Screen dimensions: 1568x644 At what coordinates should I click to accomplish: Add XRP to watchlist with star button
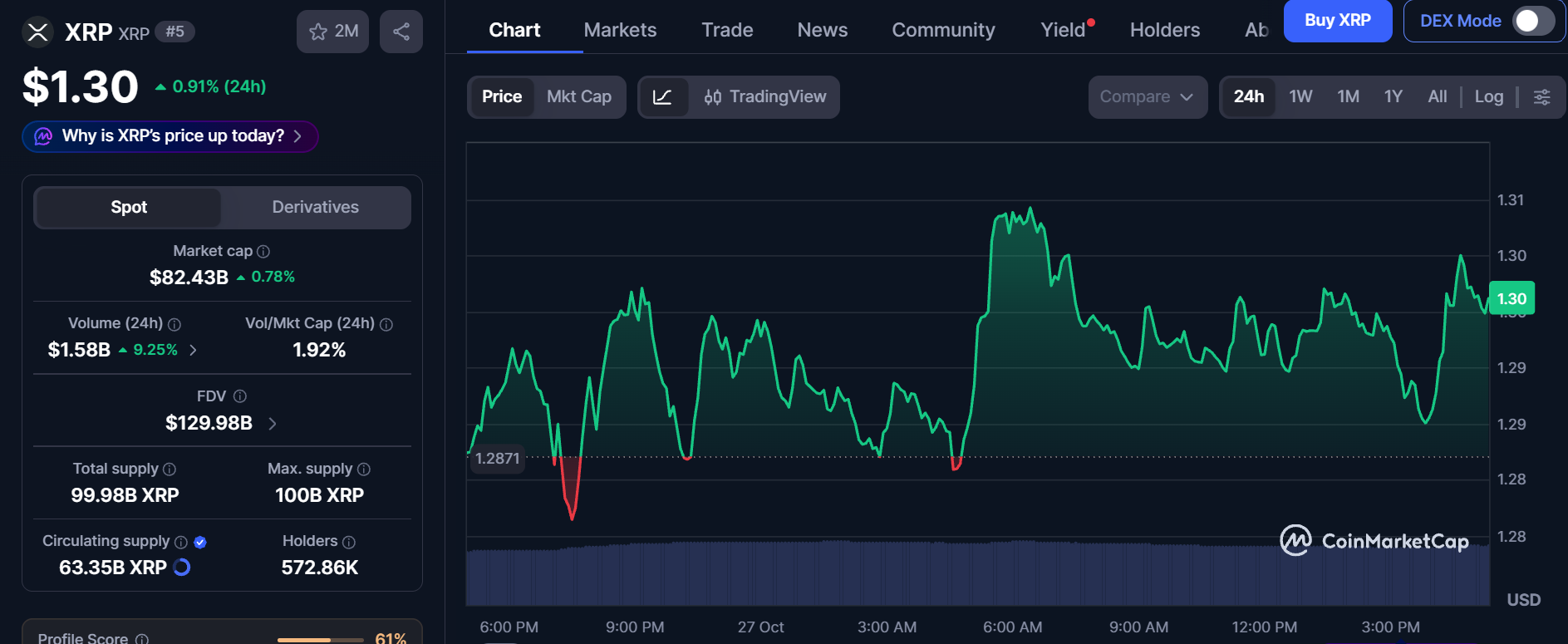click(x=332, y=32)
